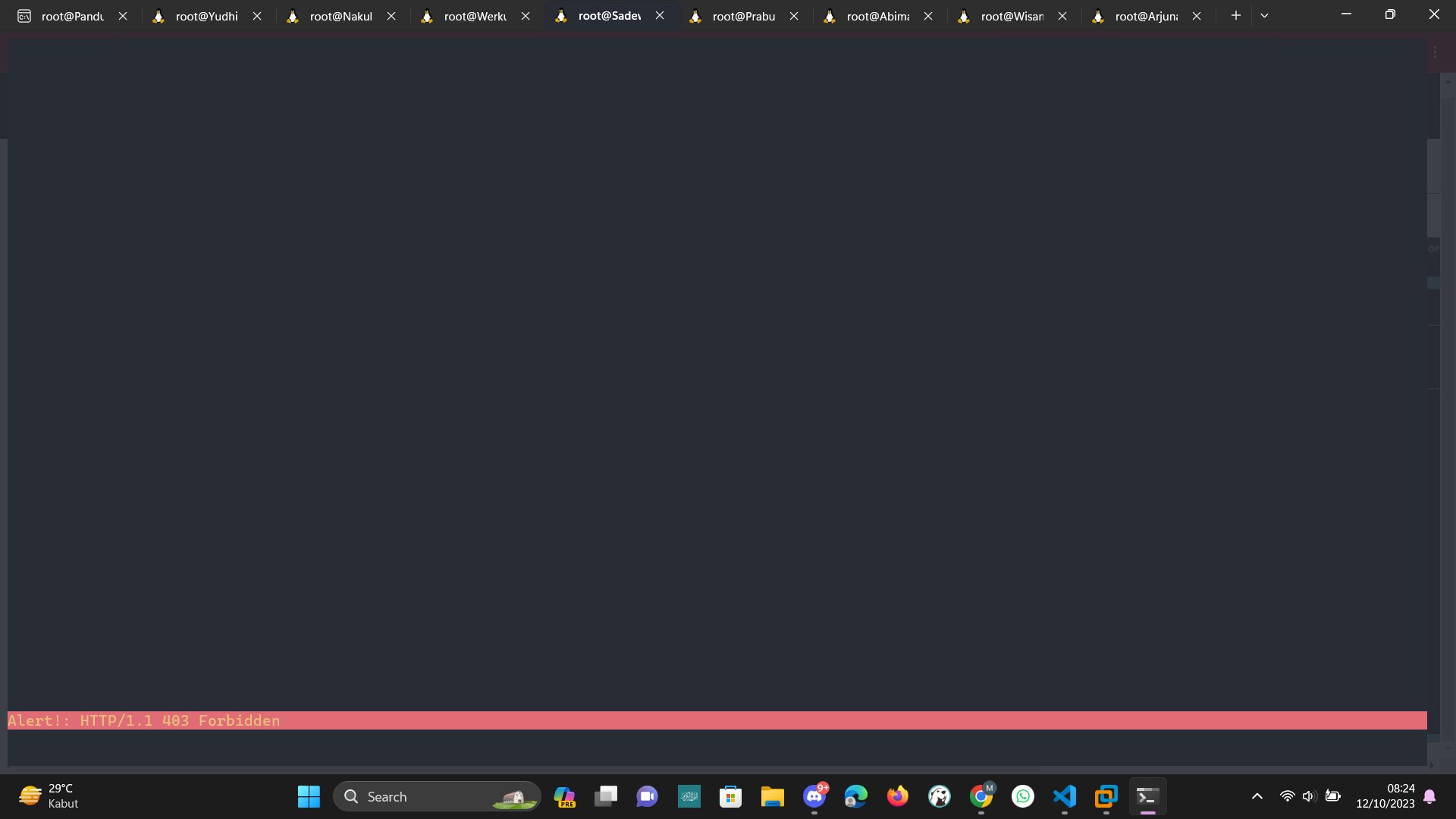Viewport: 1456px width, 819px height.
Task: Open the Terminal new tab dropdown
Action: point(1264,15)
